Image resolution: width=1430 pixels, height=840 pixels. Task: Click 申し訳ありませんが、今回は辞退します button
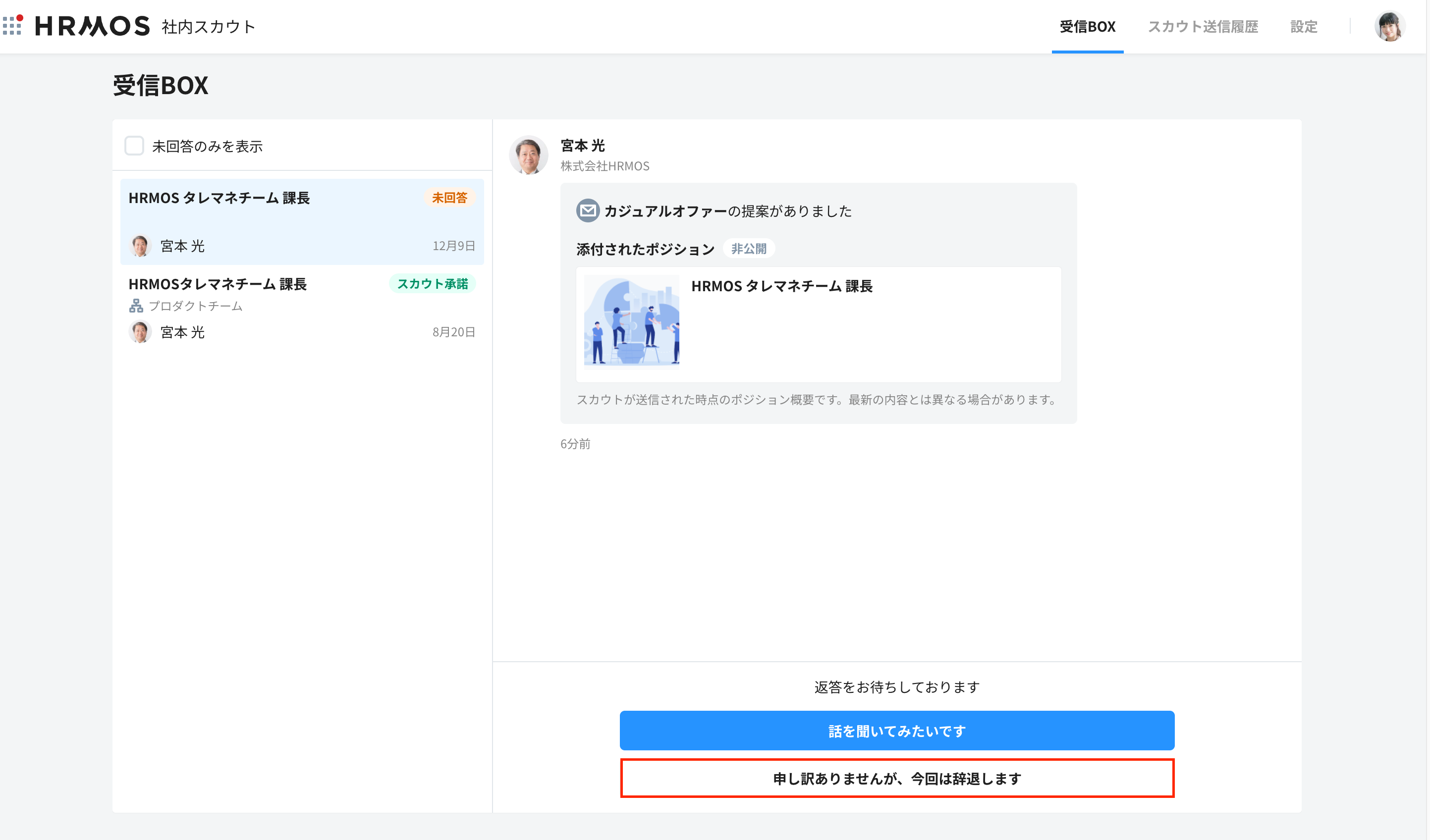[x=896, y=778]
